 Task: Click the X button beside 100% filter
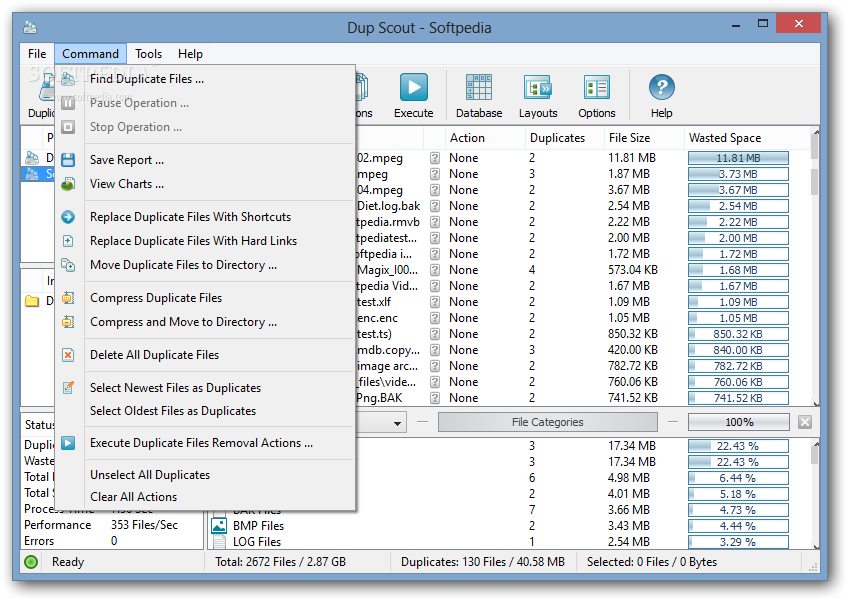[x=805, y=422]
